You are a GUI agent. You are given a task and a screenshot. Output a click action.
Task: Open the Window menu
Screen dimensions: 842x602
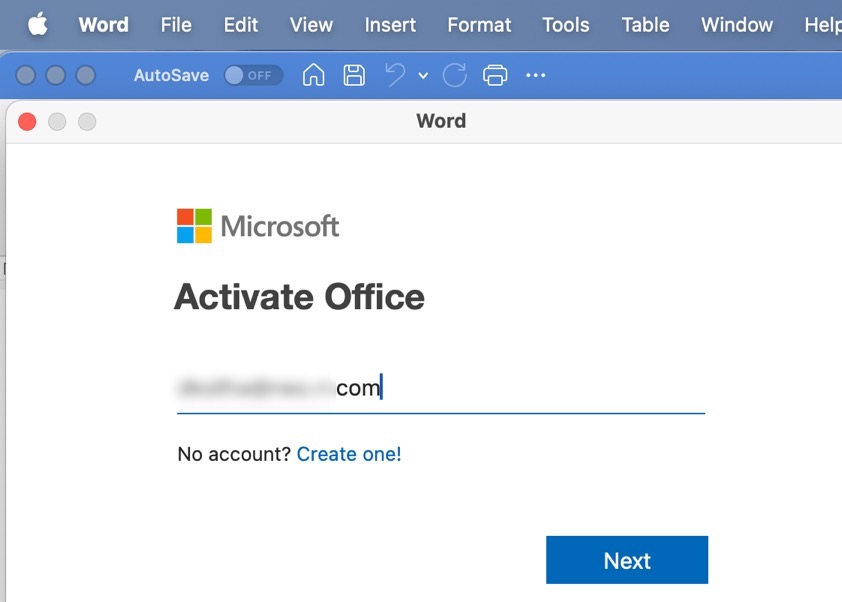737,25
